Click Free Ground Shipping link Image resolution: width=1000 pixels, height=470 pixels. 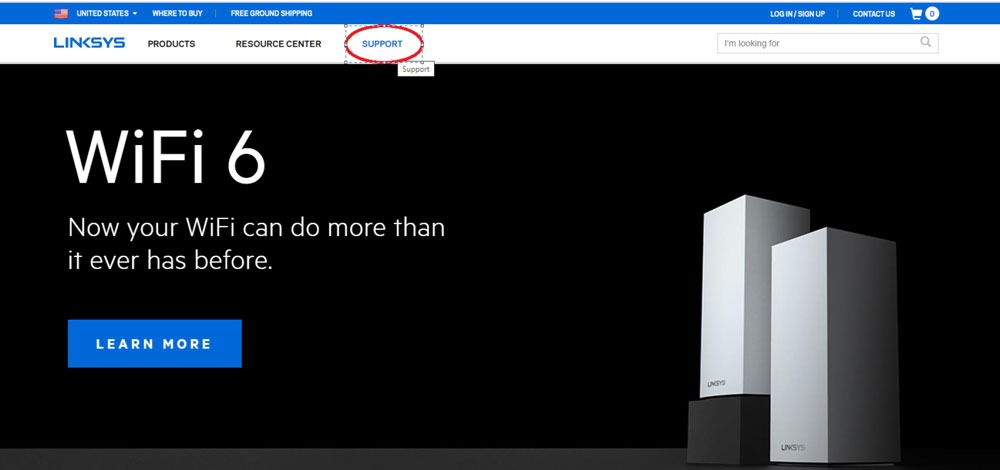click(272, 13)
